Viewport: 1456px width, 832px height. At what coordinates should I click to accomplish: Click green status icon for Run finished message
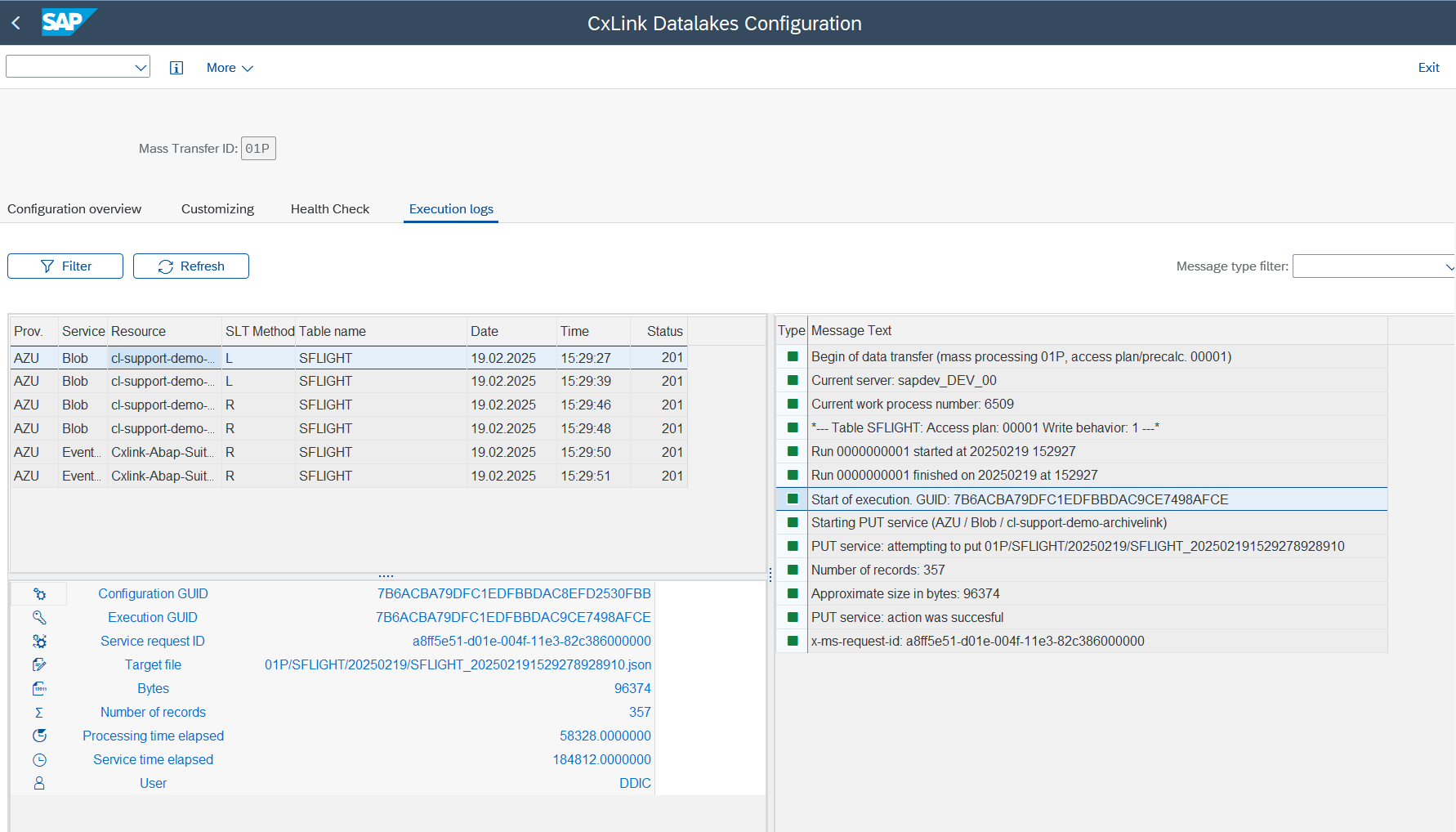[x=793, y=475]
